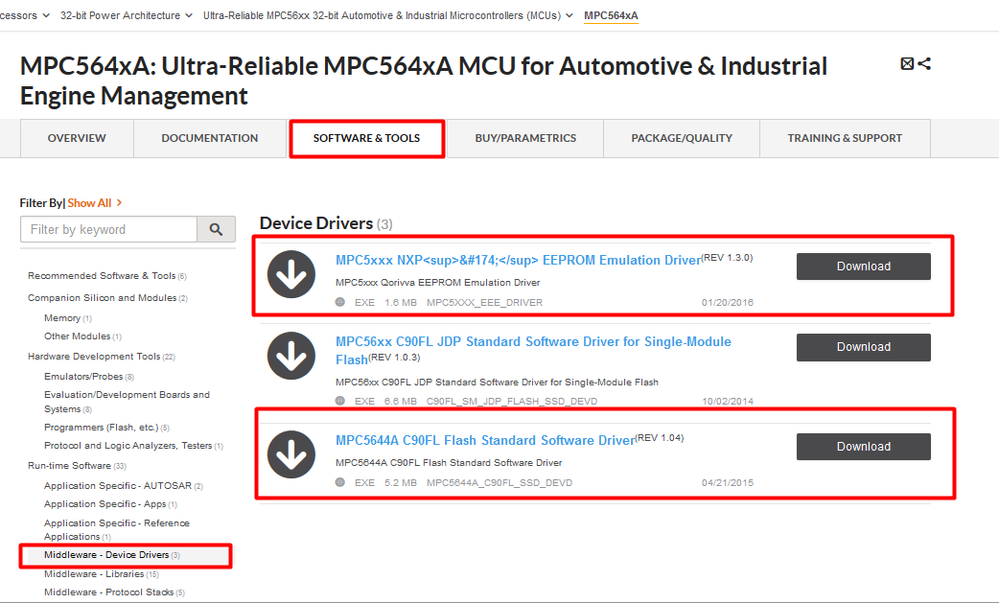This screenshot has width=999, height=603.
Task: Select the Other Modules filter
Action: pos(77,336)
